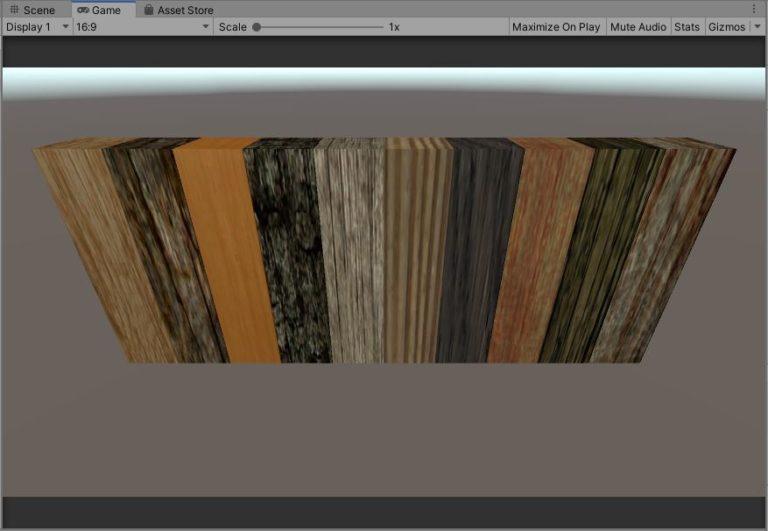Show the Stats overlay

click(x=687, y=27)
